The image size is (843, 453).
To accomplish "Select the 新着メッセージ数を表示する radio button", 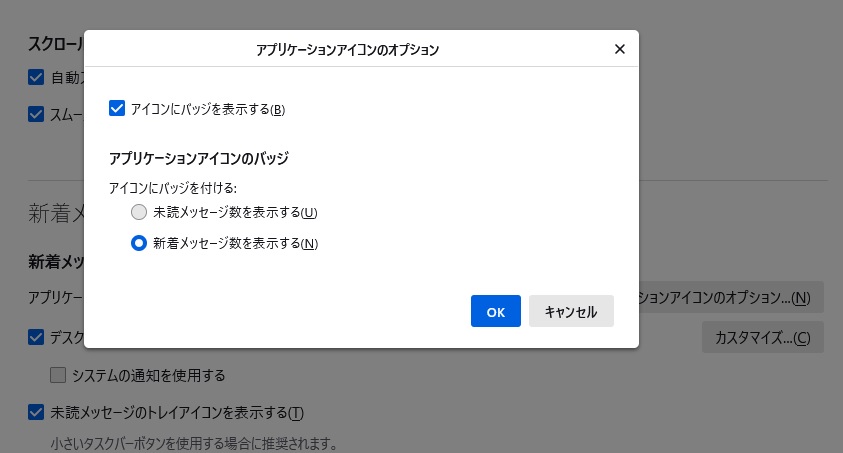I will point(140,243).
